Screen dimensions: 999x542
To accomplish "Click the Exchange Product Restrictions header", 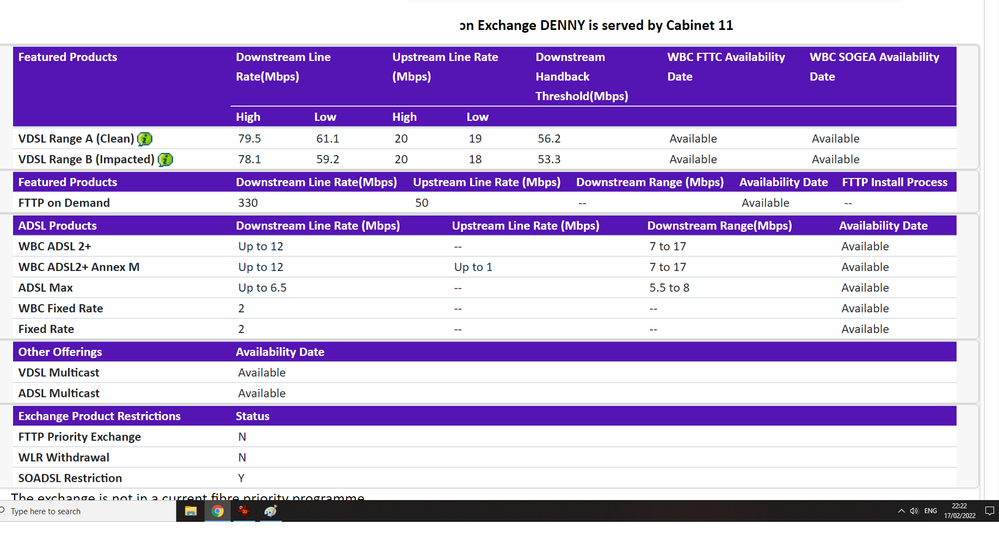I will pyautogui.click(x=99, y=416).
